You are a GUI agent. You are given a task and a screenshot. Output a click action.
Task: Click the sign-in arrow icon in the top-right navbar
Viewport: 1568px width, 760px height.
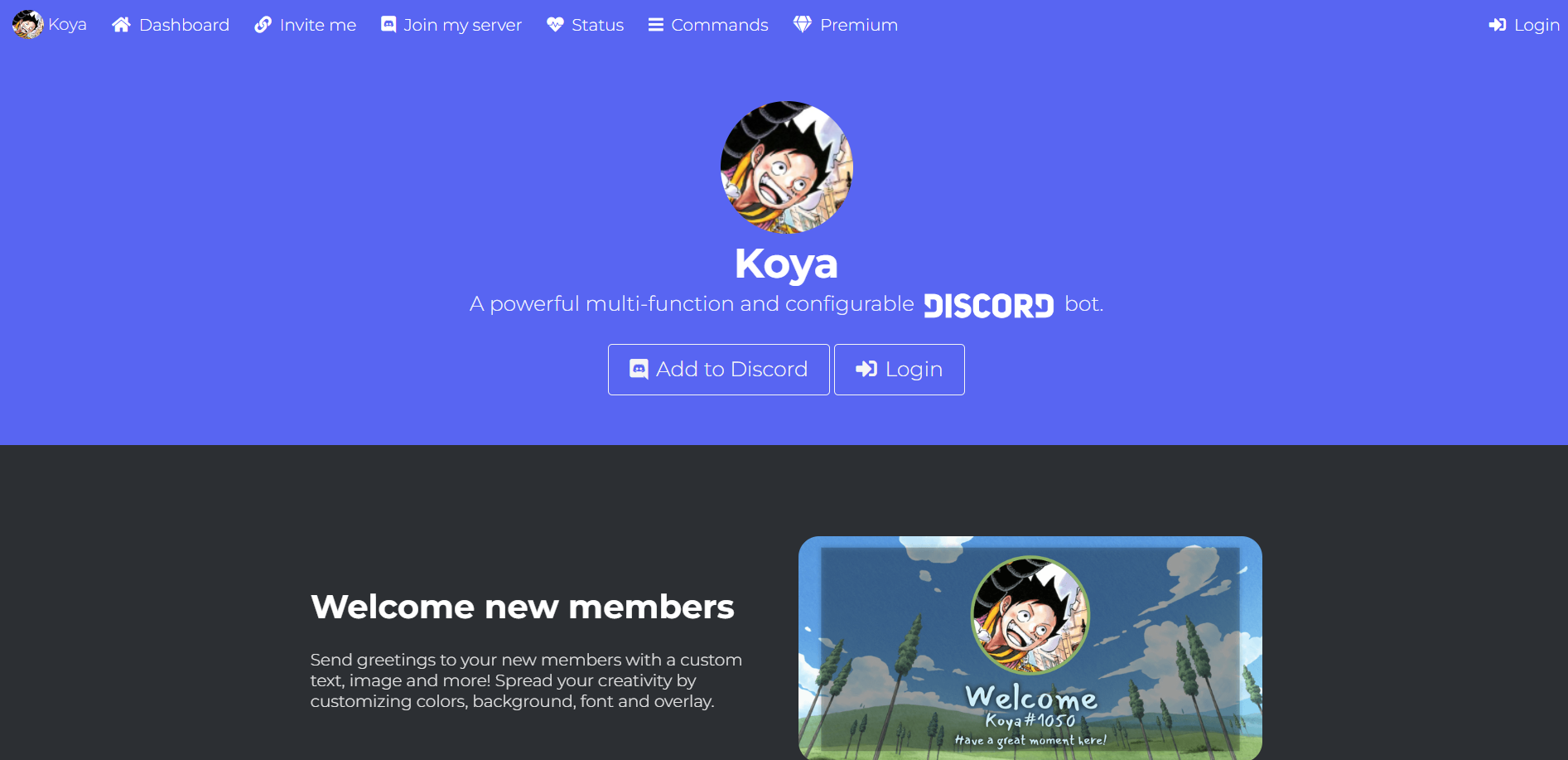pos(1497,25)
